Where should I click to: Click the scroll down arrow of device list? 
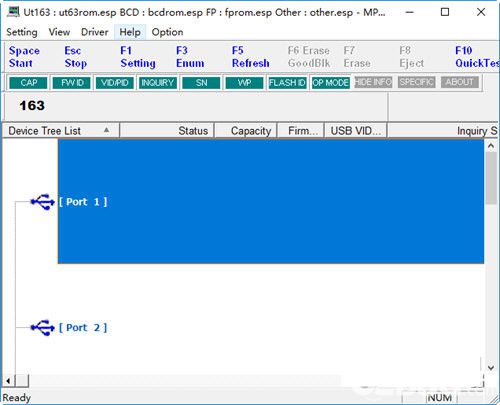click(491, 368)
